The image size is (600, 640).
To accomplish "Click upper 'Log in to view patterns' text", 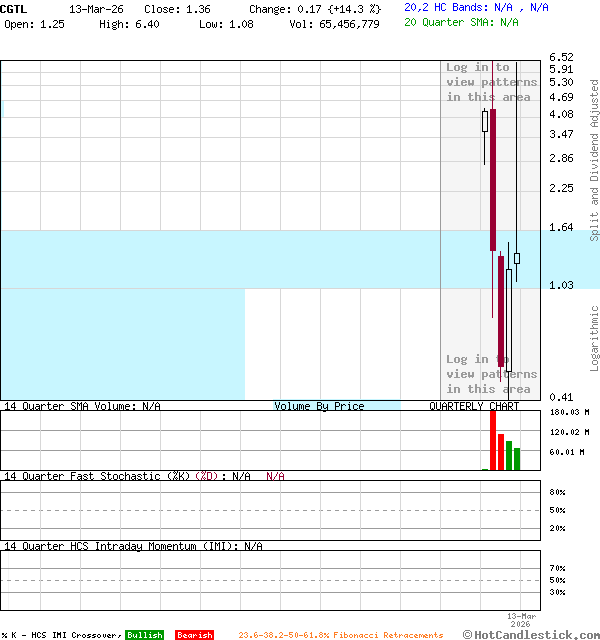I will (491, 83).
